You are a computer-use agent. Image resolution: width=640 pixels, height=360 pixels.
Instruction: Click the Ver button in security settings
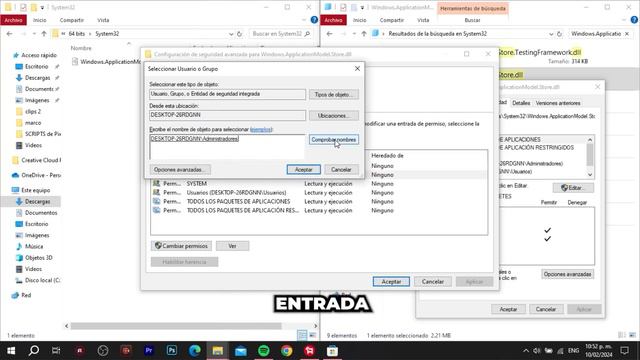[232, 246]
